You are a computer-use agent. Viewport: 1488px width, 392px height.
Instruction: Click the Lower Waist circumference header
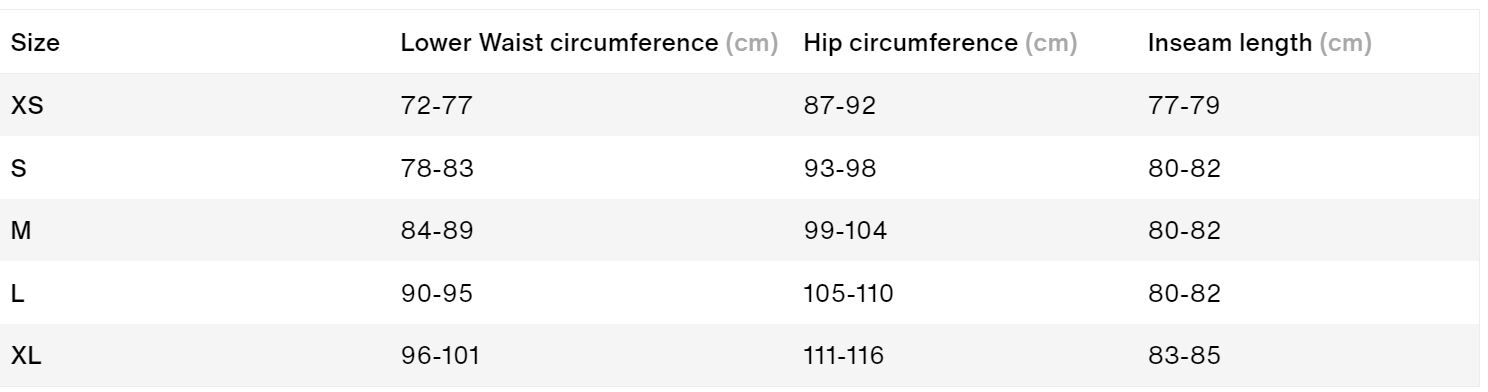(588, 44)
